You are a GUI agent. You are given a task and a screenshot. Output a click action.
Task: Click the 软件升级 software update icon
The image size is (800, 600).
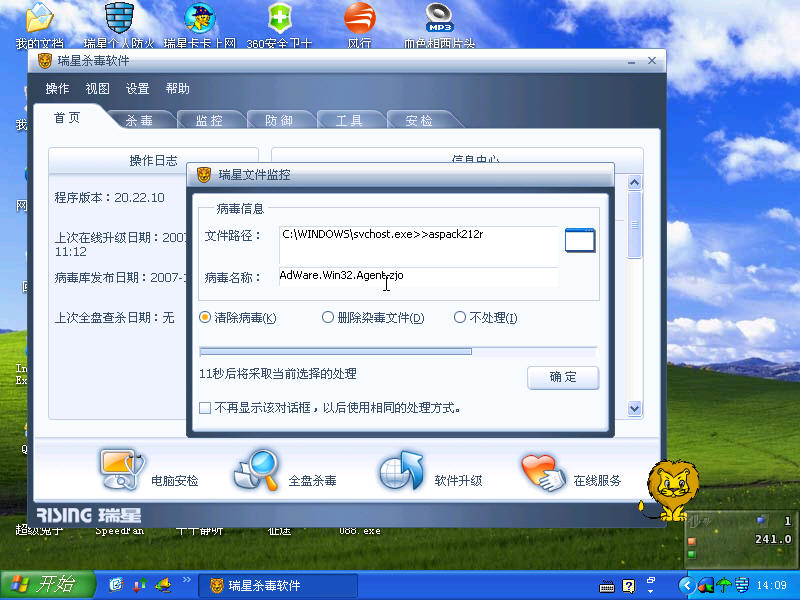402,470
